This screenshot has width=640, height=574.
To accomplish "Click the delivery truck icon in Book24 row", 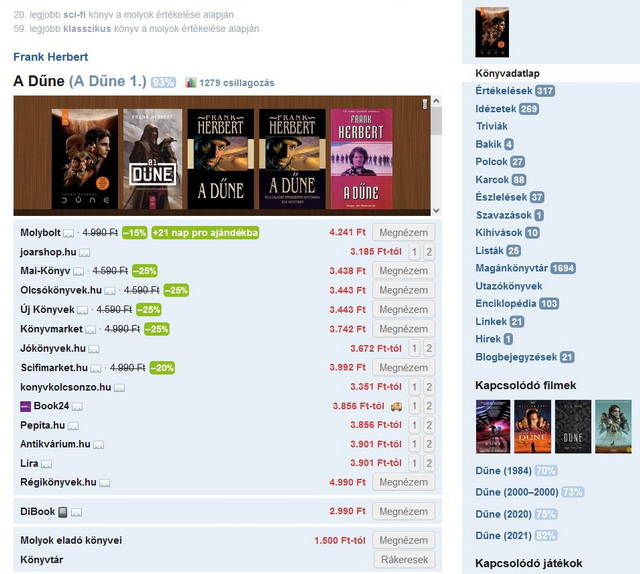I will [x=396, y=406].
